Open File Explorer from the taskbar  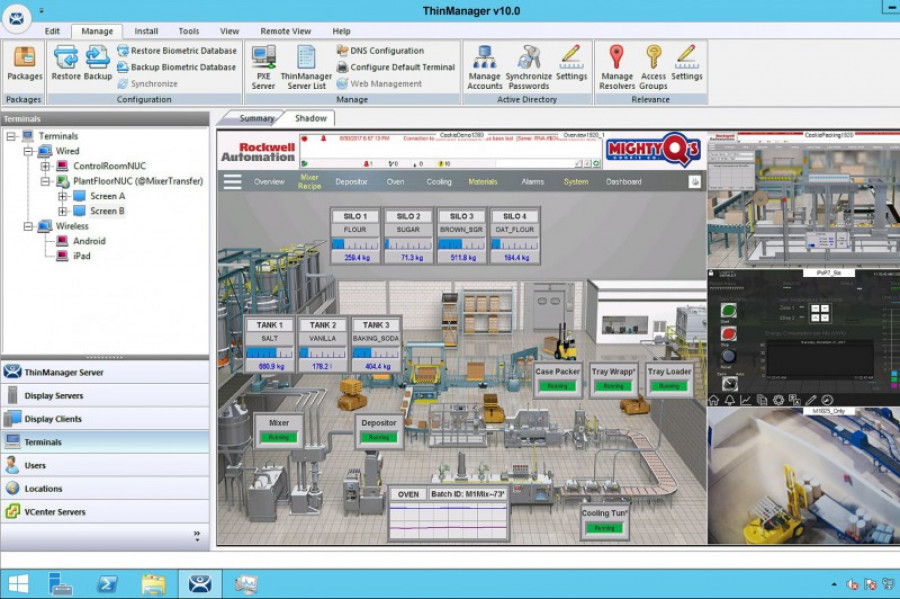(154, 584)
